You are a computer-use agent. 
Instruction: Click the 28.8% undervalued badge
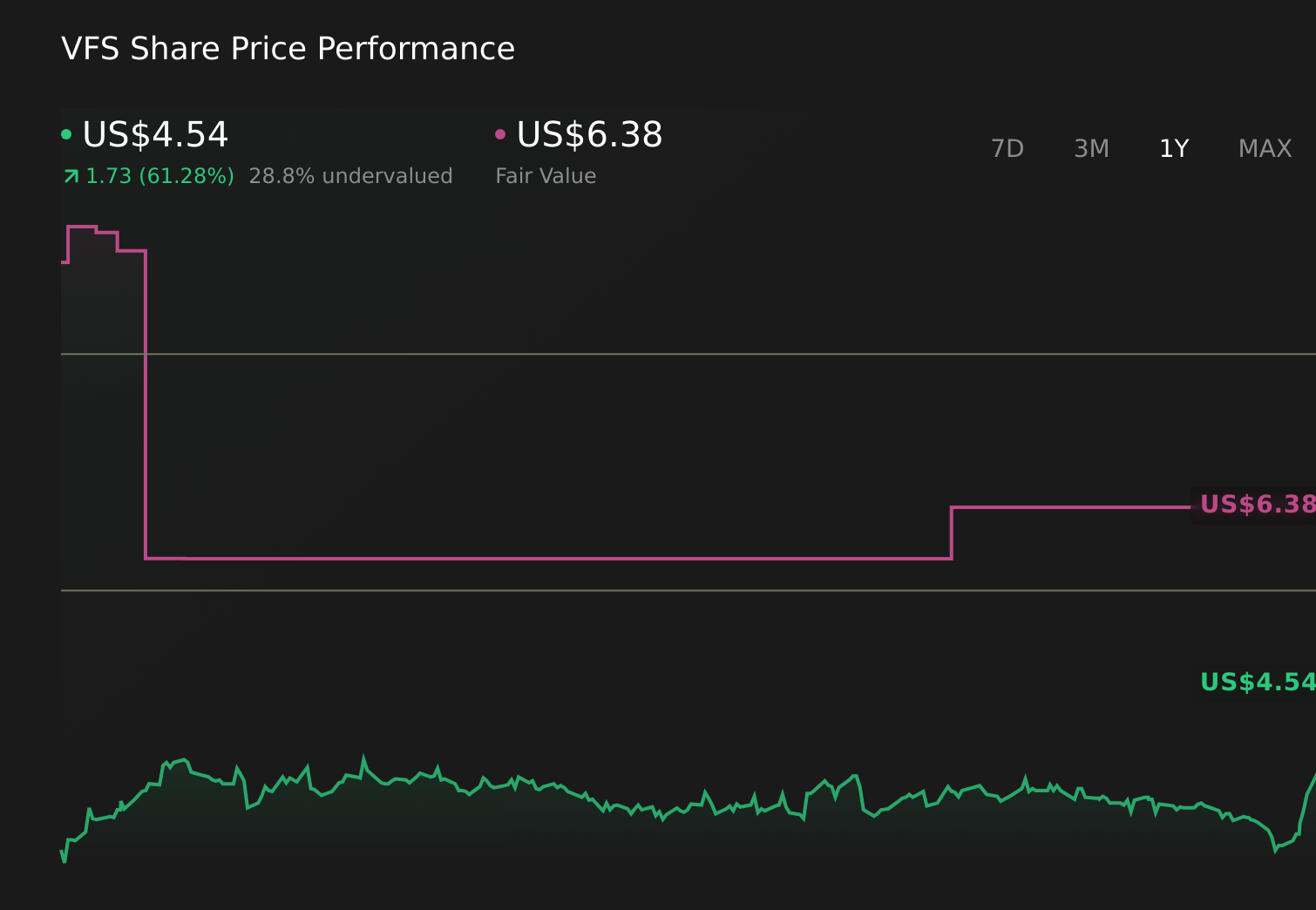click(x=351, y=175)
